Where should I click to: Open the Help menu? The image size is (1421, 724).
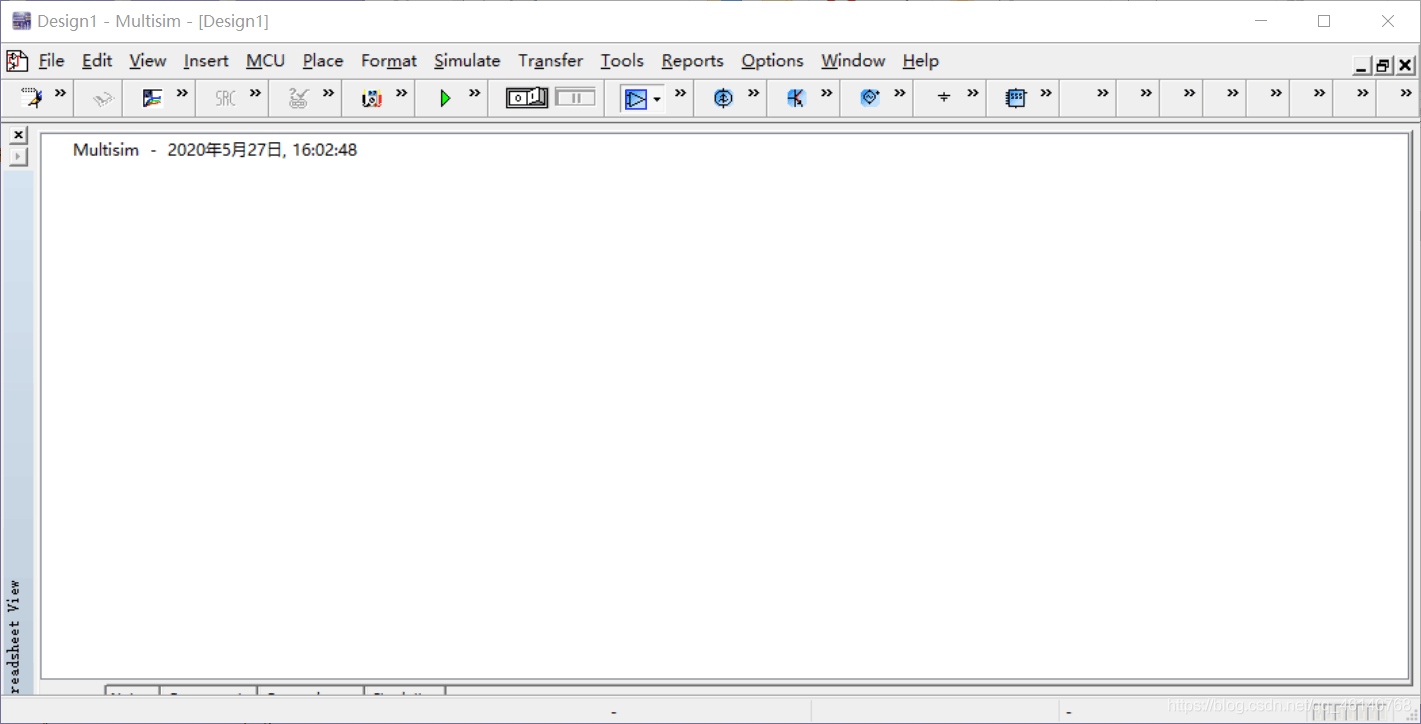coord(920,61)
